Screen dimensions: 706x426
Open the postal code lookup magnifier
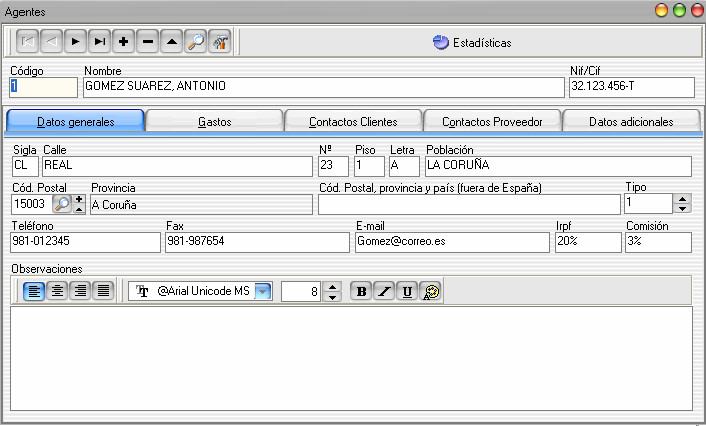pyautogui.click(x=63, y=204)
